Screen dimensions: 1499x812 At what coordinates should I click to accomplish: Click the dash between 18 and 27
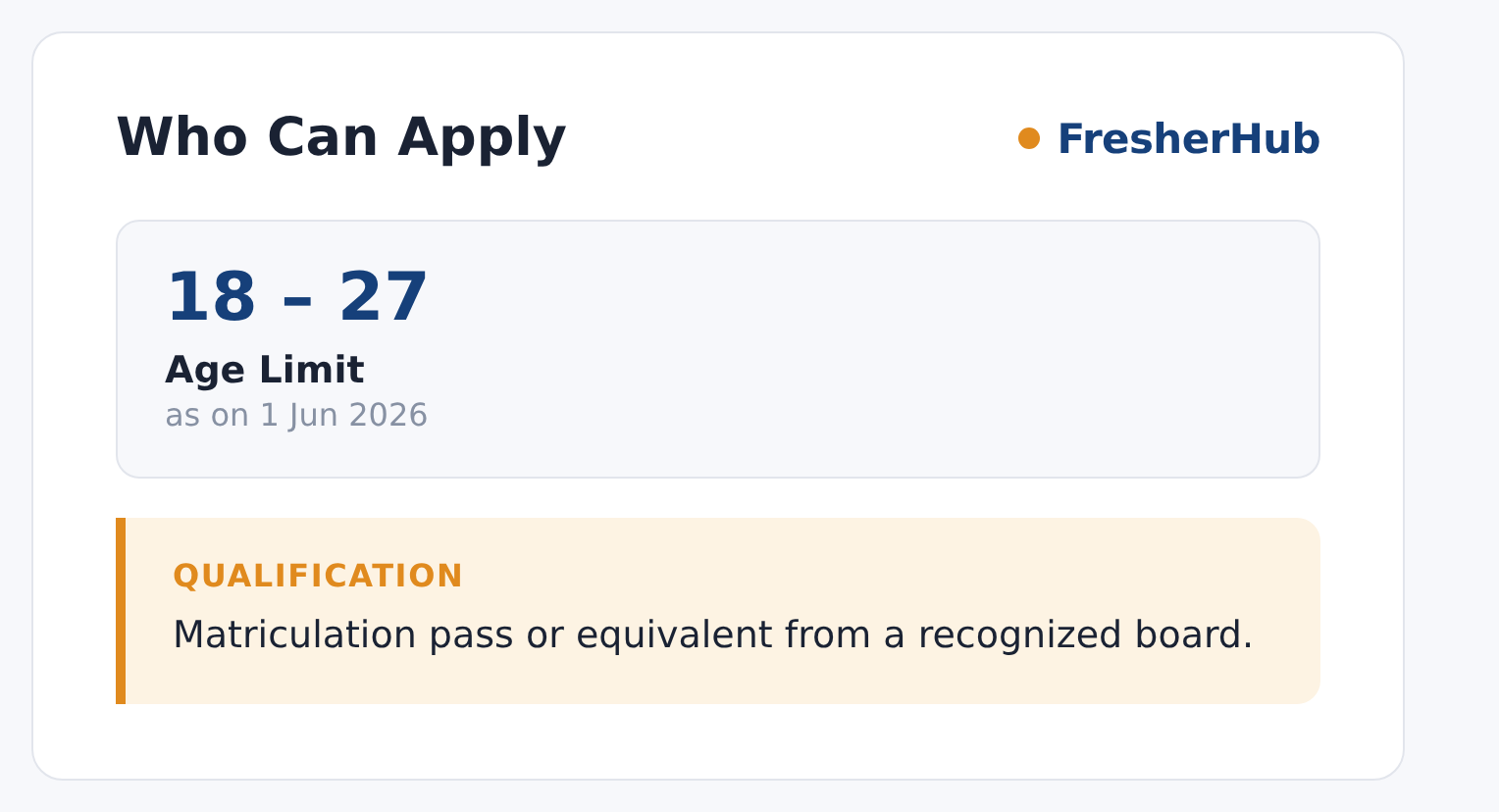(x=297, y=301)
